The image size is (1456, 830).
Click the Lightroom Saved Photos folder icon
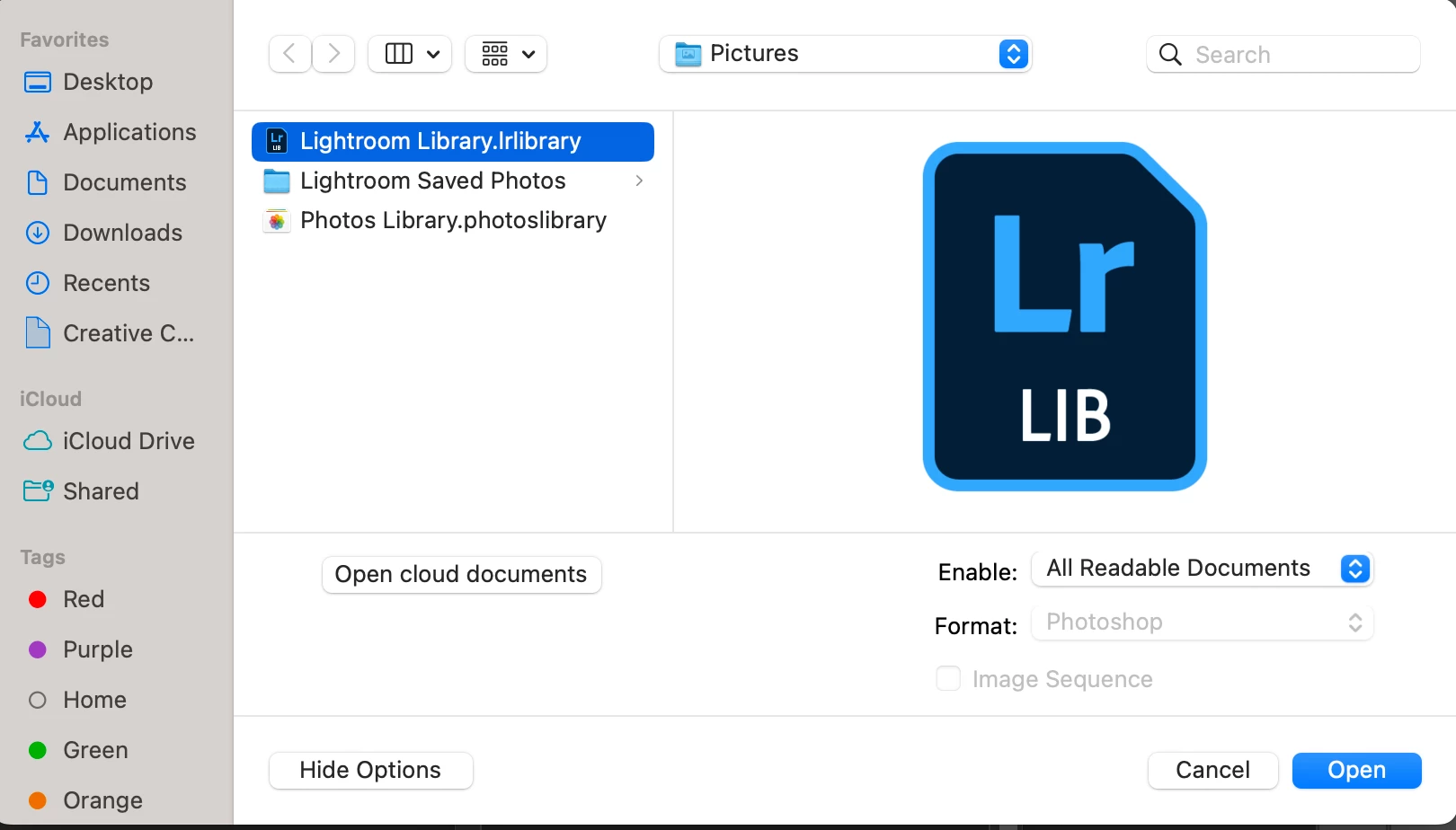pos(277,181)
